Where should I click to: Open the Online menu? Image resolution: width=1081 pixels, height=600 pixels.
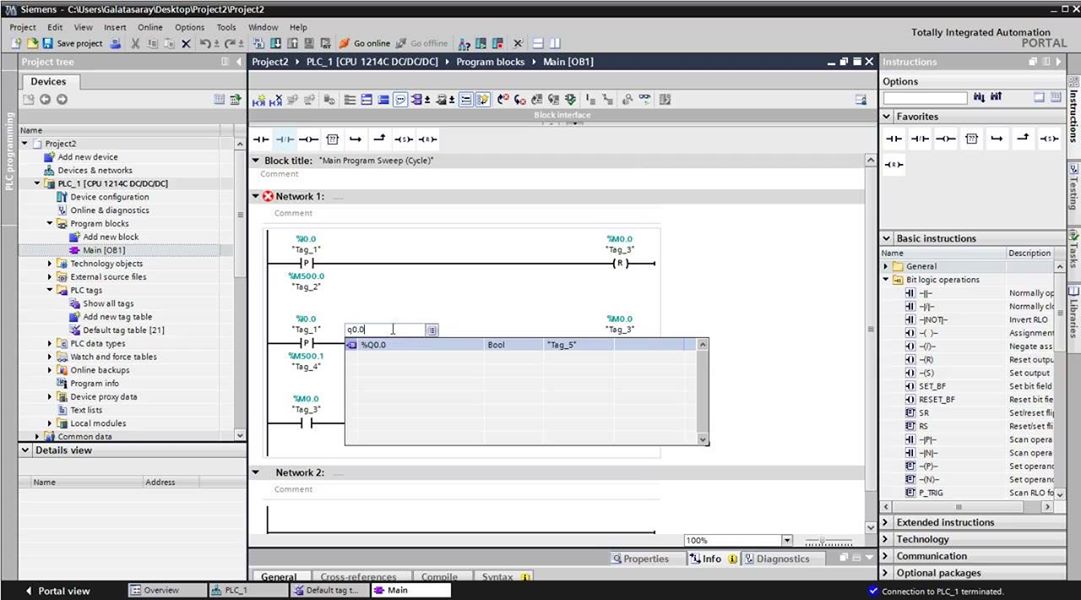[x=150, y=28]
